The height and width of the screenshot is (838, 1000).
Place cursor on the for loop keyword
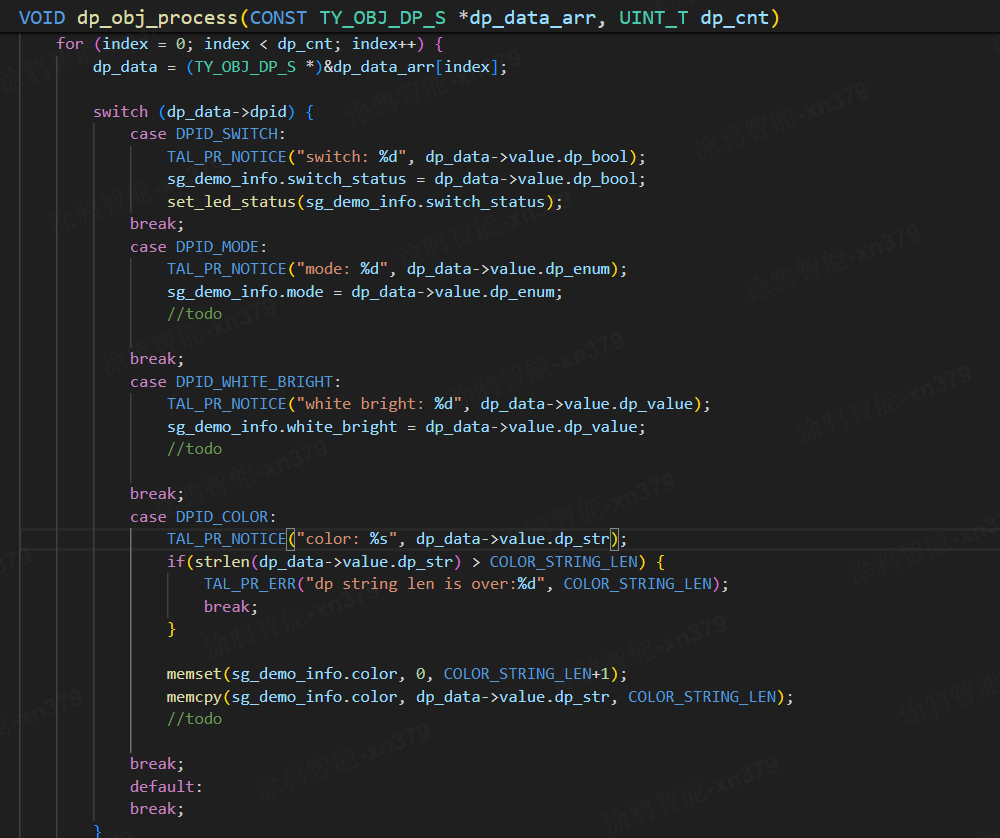(x=70, y=44)
